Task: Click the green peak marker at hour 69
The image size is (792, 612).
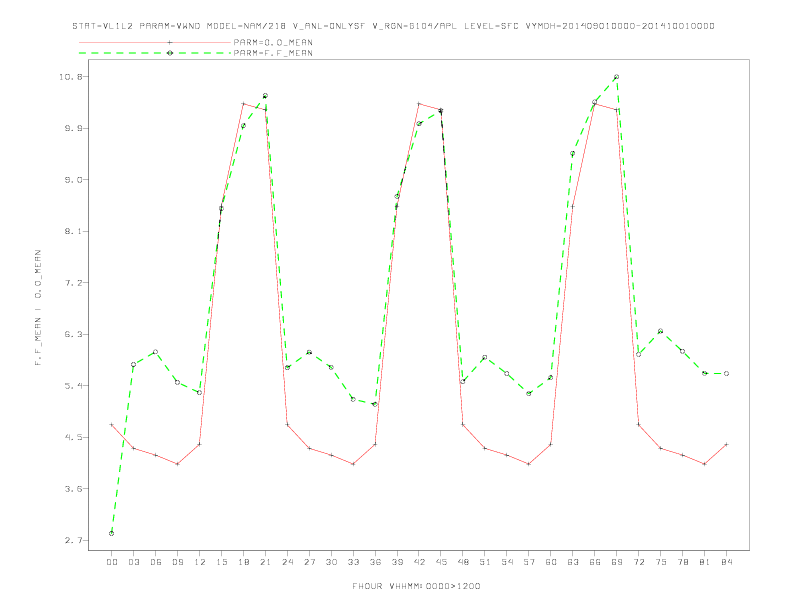Action: tap(616, 77)
